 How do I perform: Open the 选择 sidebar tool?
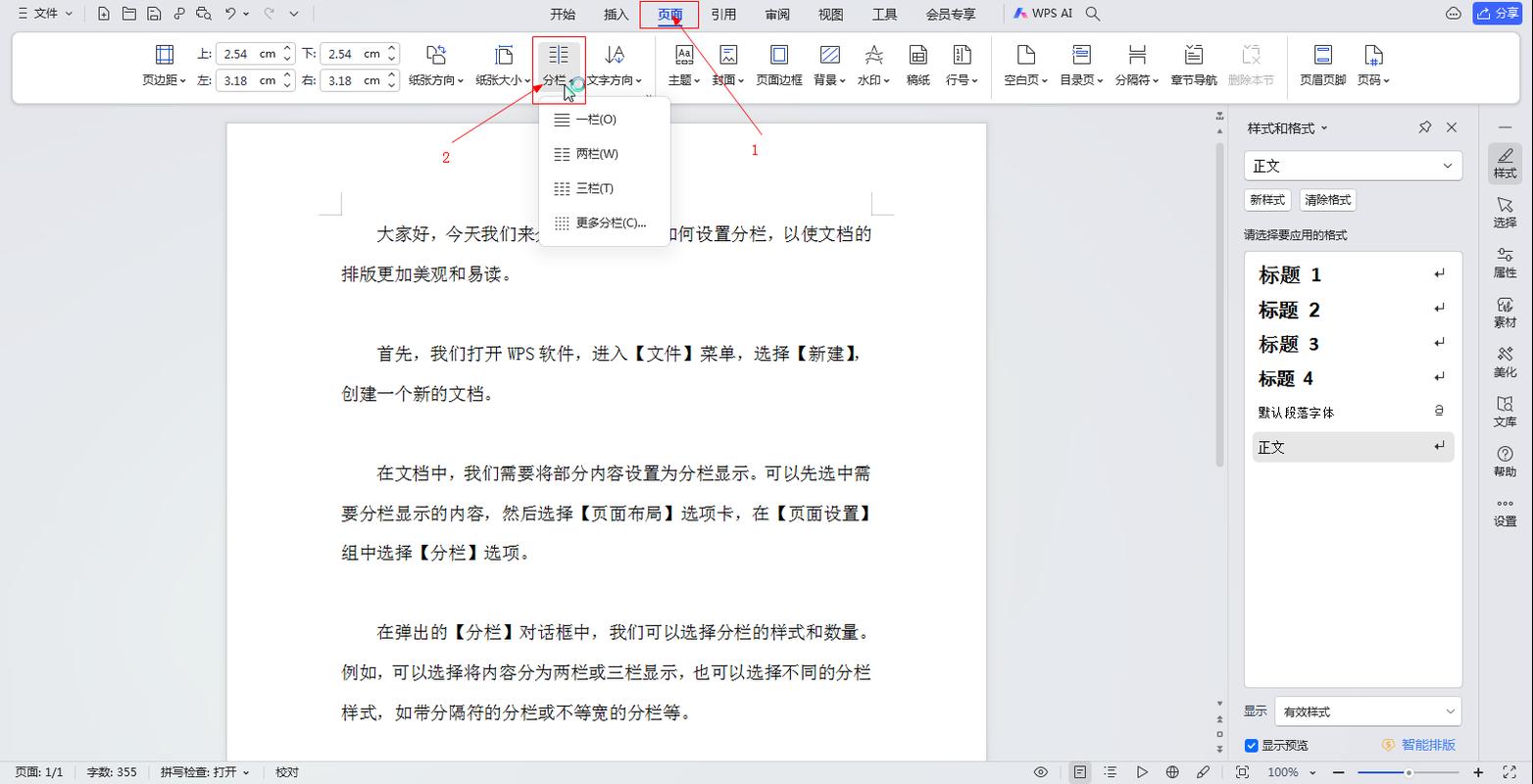point(1506,211)
